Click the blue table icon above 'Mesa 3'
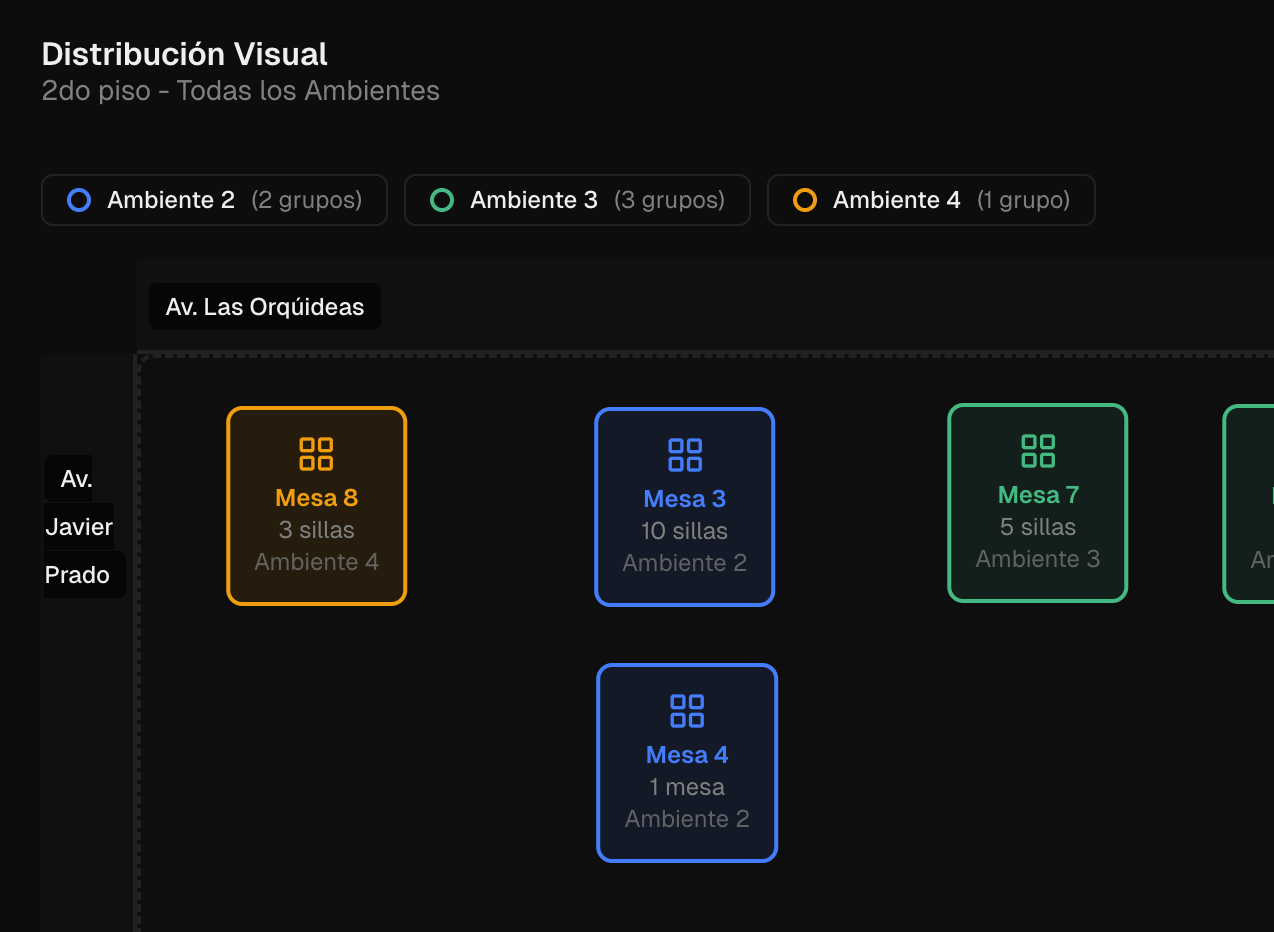The width and height of the screenshot is (1274, 932). coord(684,454)
